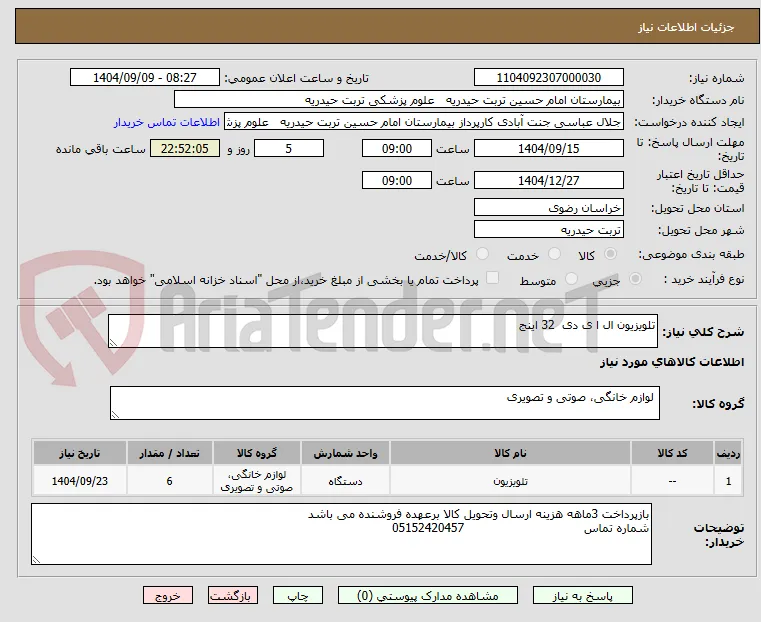Click the خروج exit button
Viewport: 761px width, 622px height.
click(168, 596)
